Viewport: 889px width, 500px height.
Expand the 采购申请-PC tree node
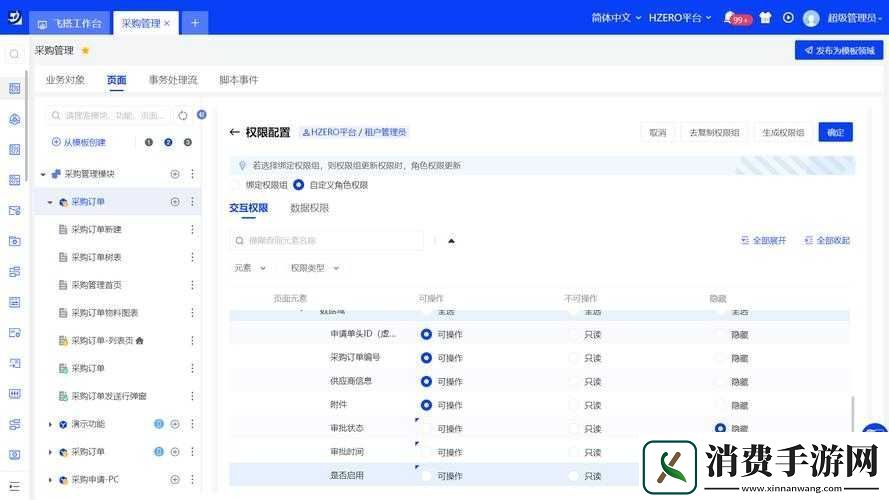click(x=50, y=480)
